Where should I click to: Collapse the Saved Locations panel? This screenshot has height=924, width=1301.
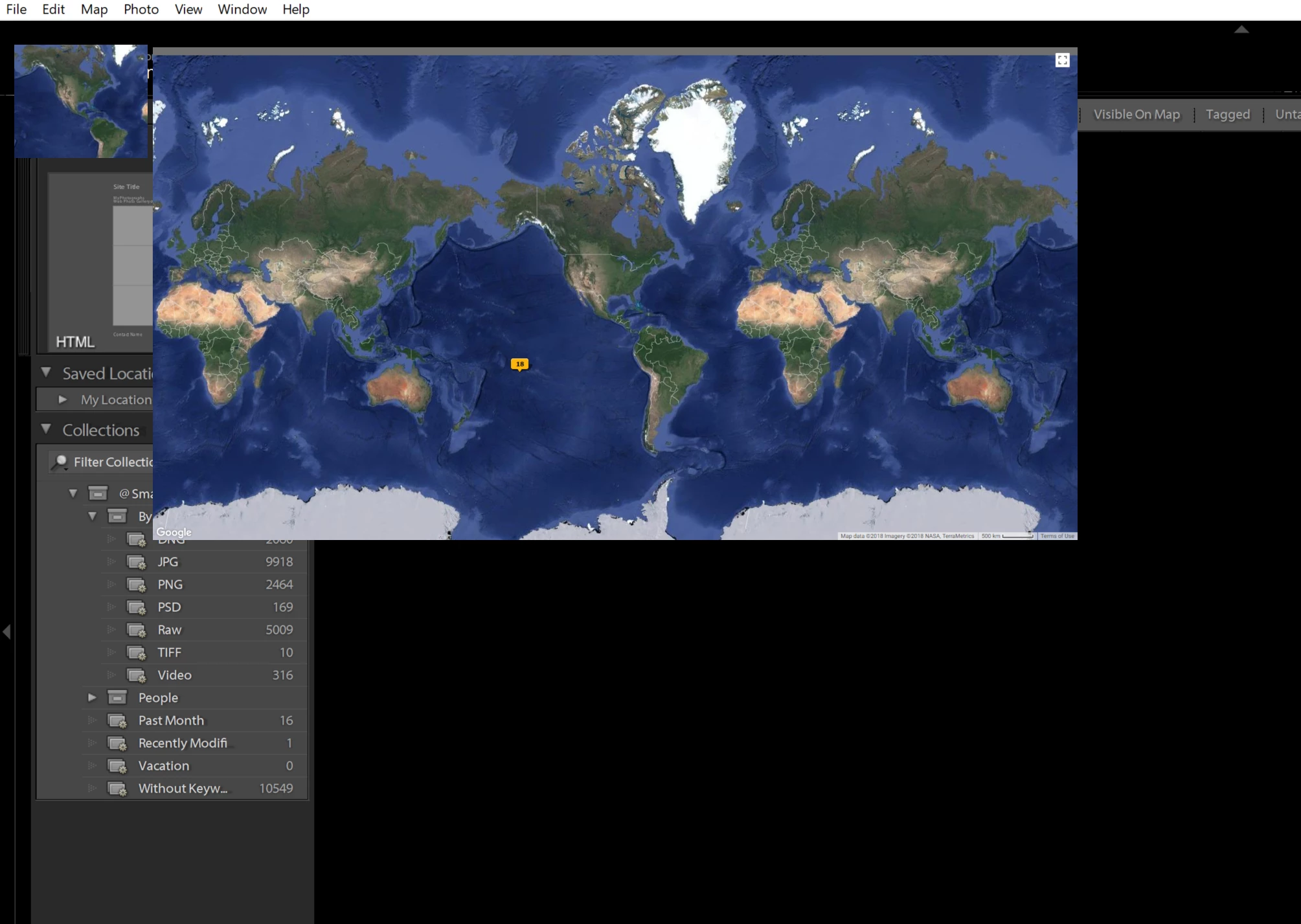46,372
